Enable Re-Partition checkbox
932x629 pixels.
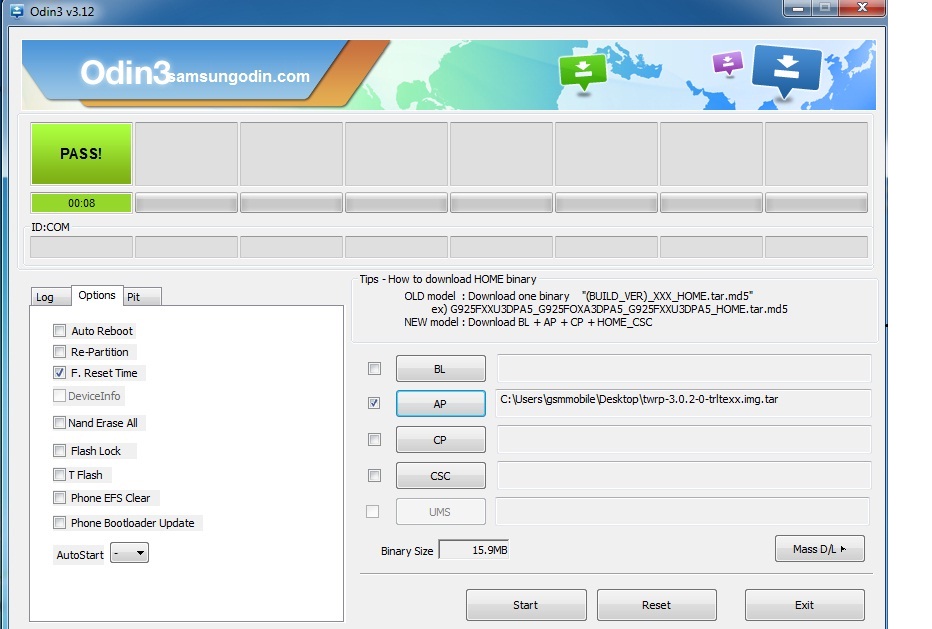59,351
